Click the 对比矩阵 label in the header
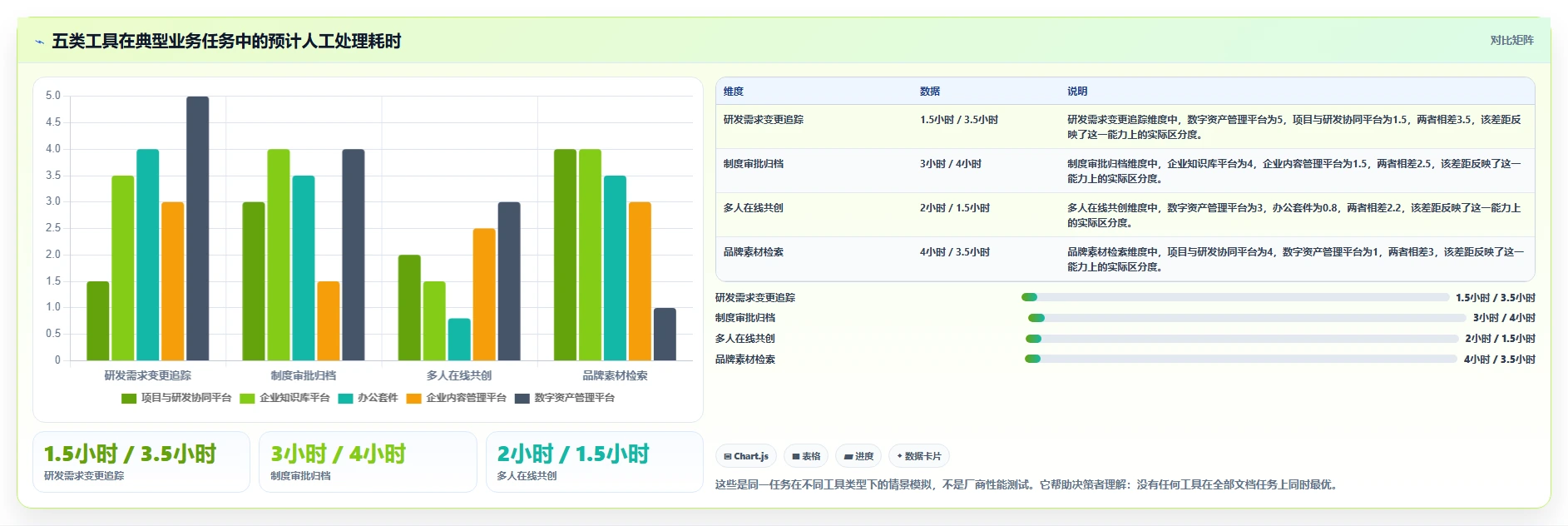This screenshot has width=1568, height=526. point(1511,40)
